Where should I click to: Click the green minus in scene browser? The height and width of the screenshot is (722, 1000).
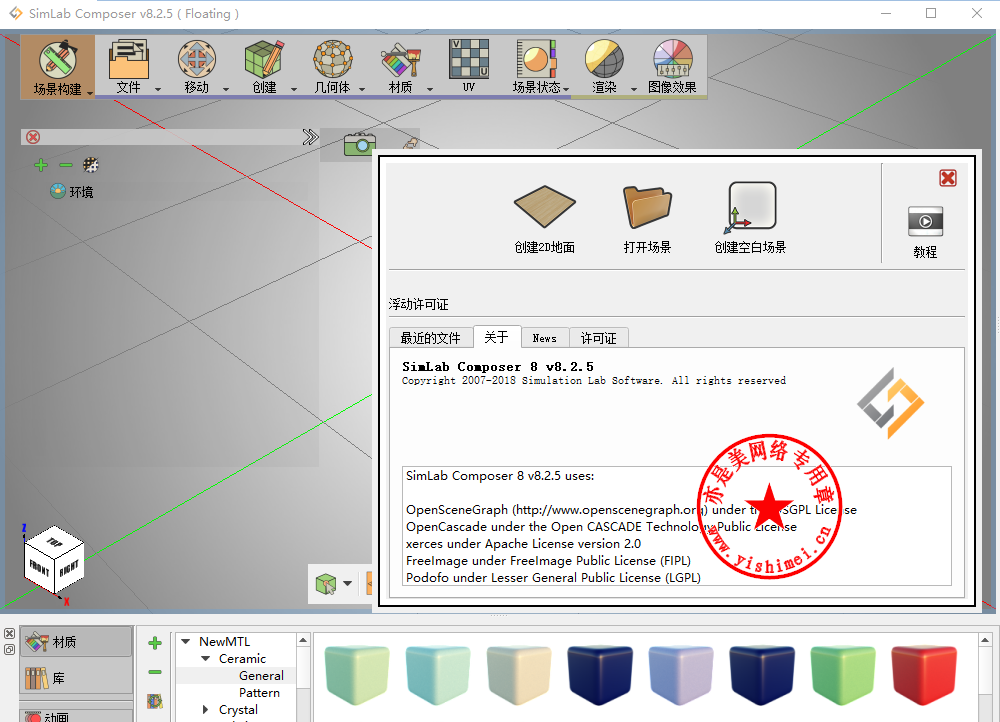coord(66,165)
